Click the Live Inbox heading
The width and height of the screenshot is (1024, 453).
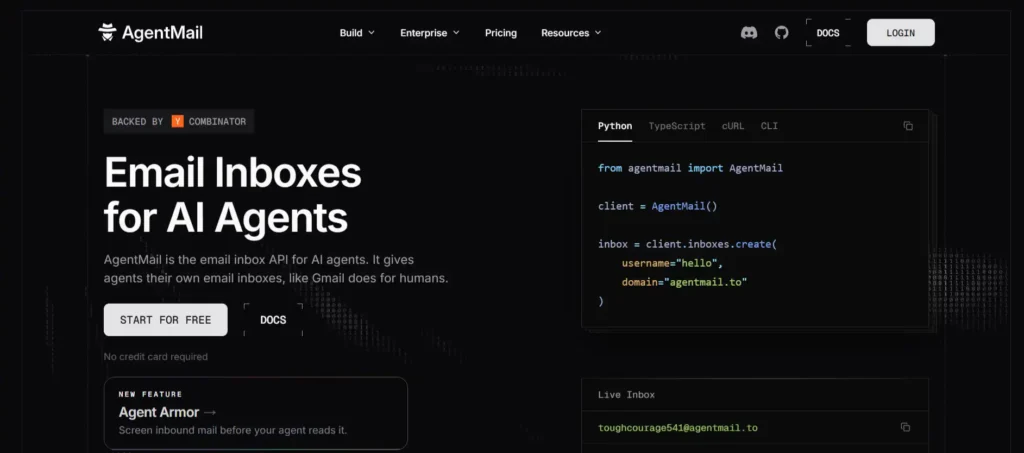(626, 394)
